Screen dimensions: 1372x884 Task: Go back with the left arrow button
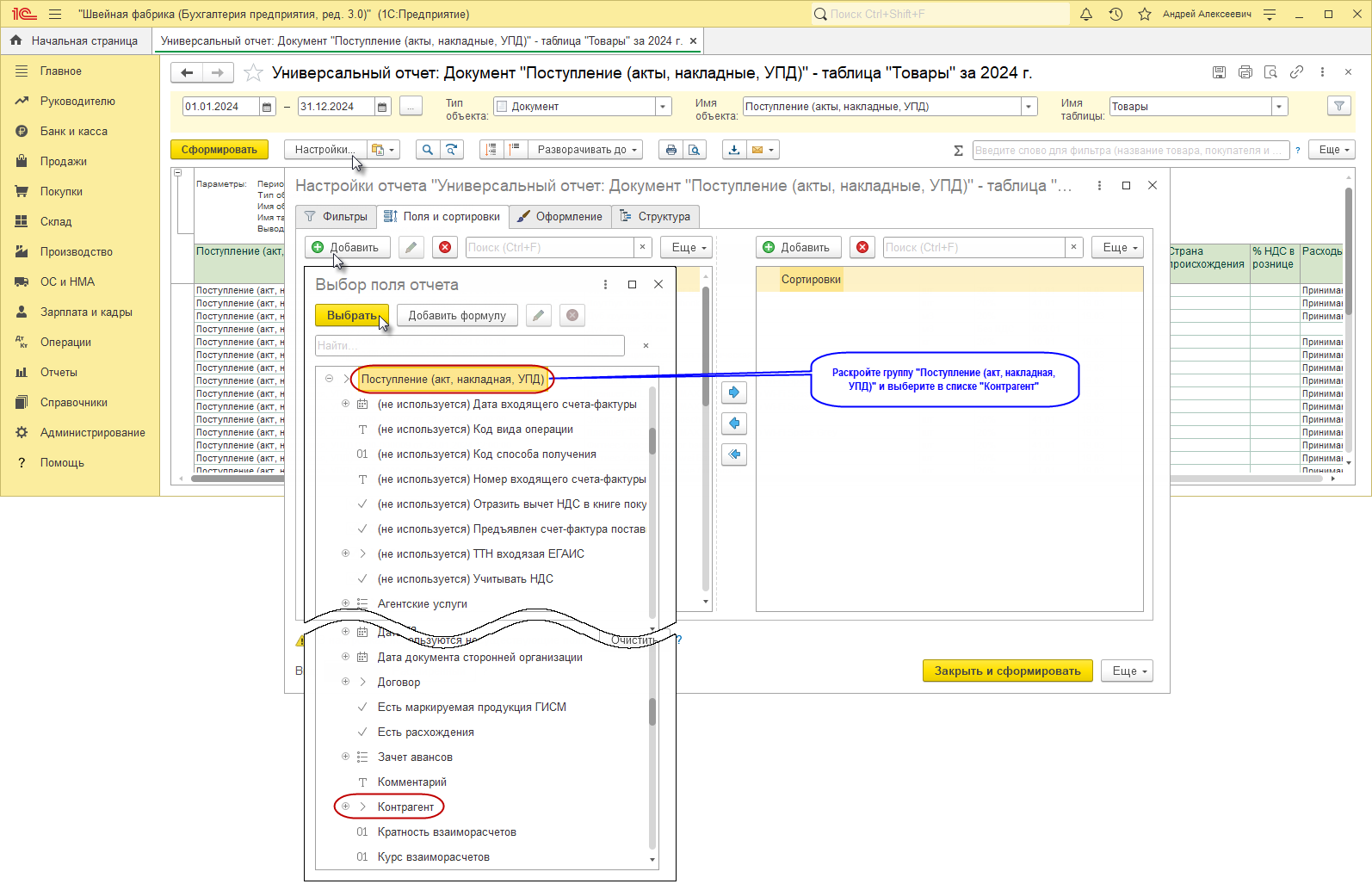187,73
